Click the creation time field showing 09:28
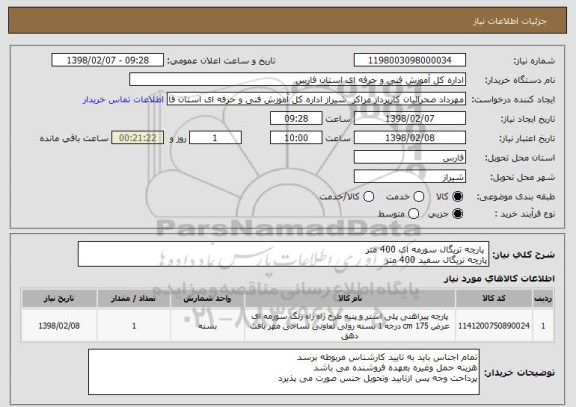Viewport: 576px width, 407px height. (296, 118)
